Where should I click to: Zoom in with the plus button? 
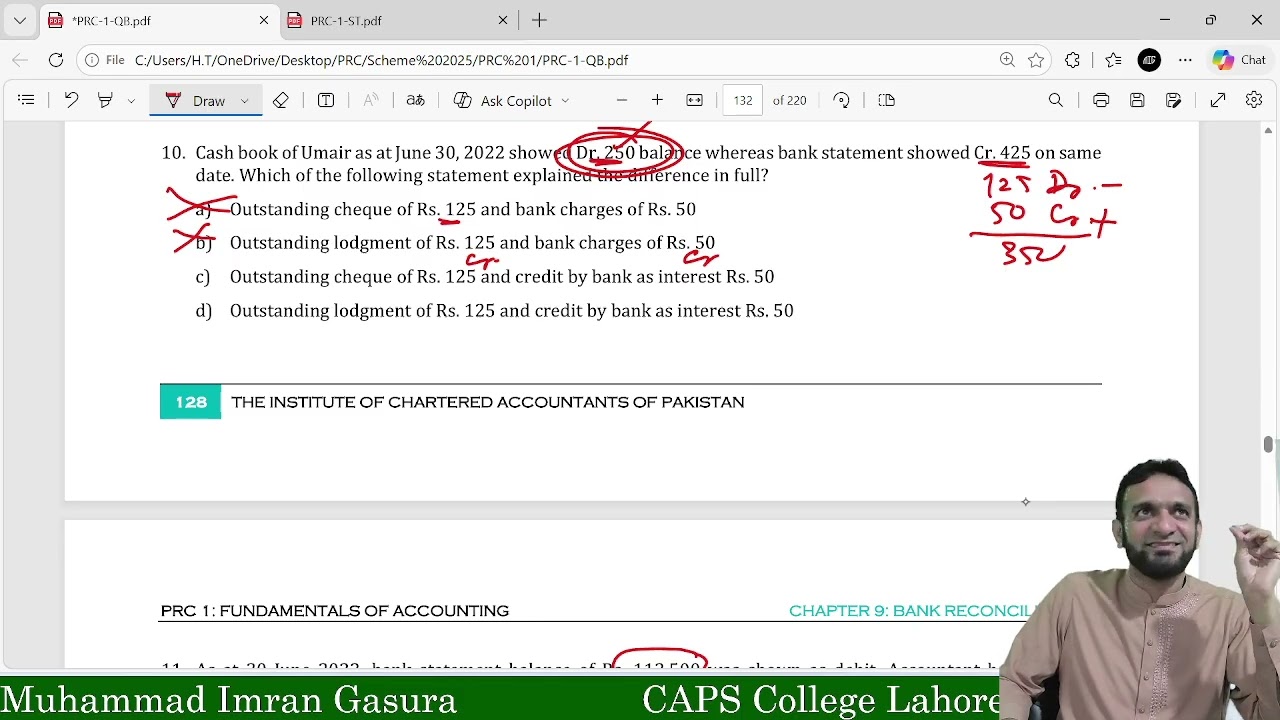point(657,100)
